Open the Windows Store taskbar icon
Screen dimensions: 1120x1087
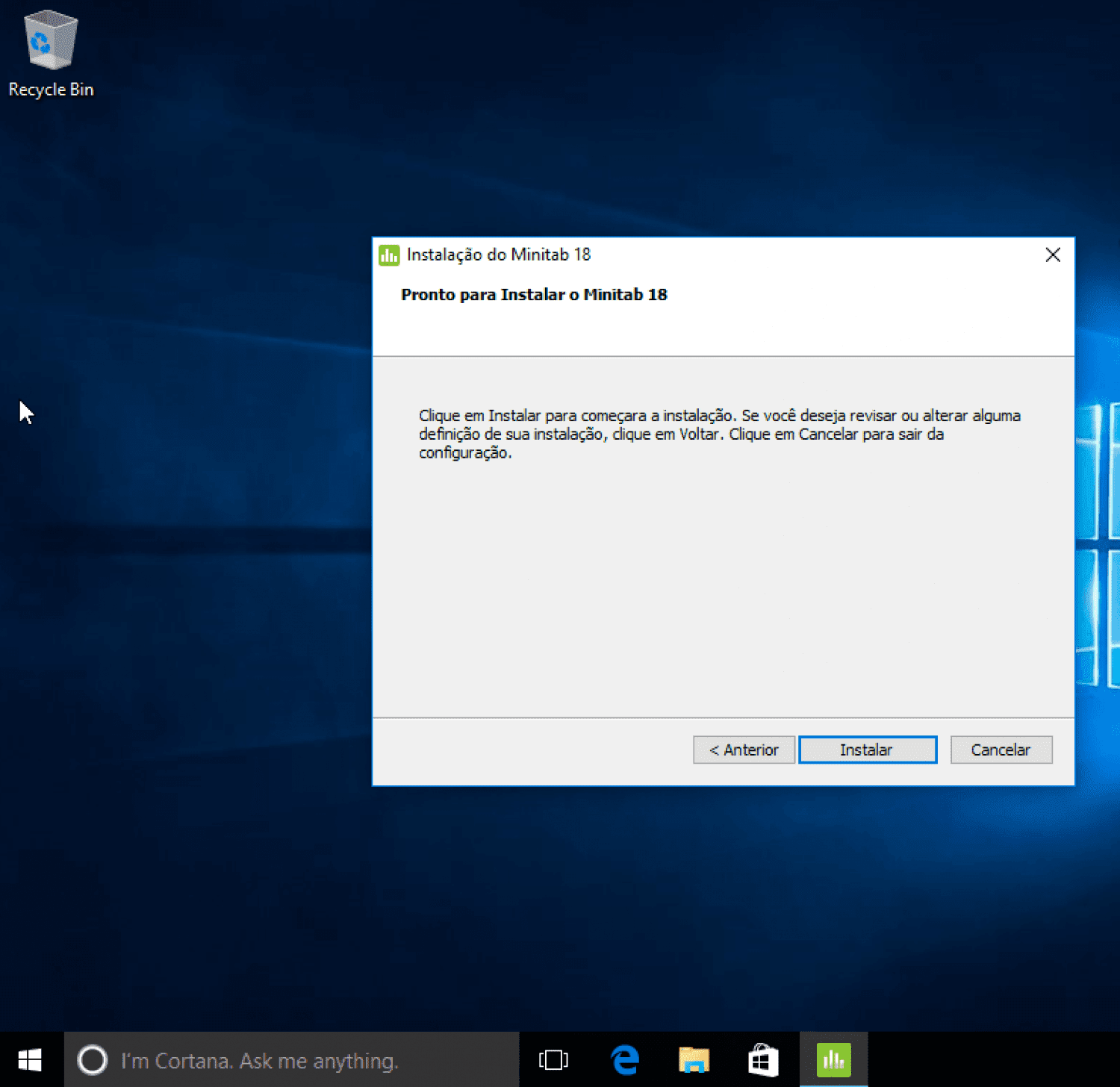click(763, 1059)
